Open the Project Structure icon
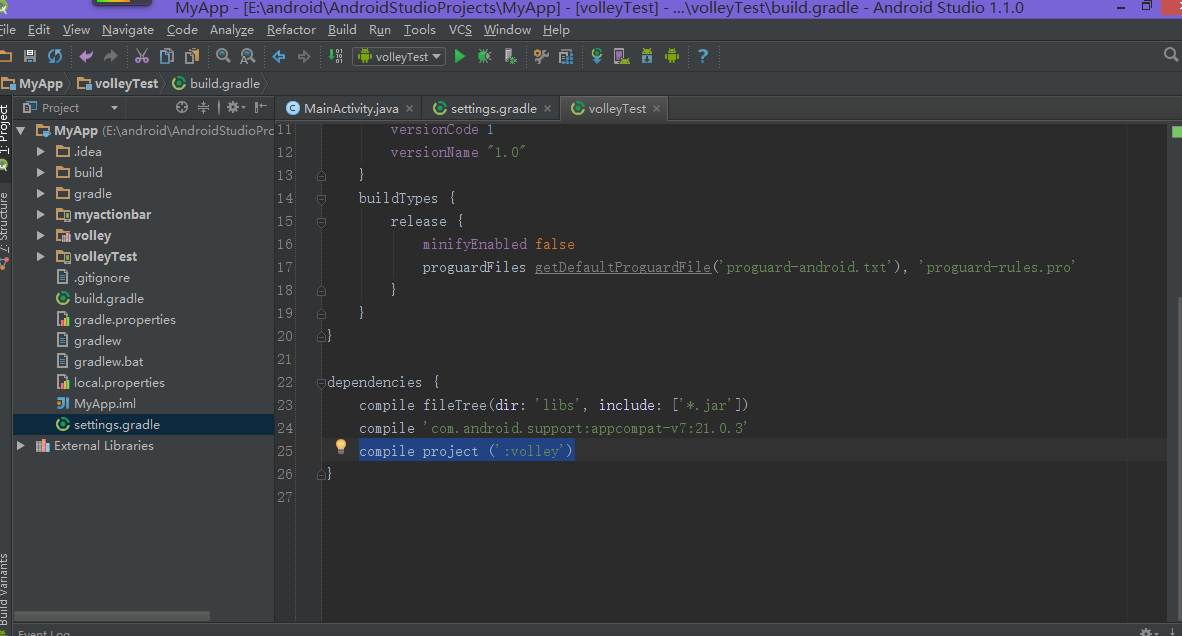 566,57
